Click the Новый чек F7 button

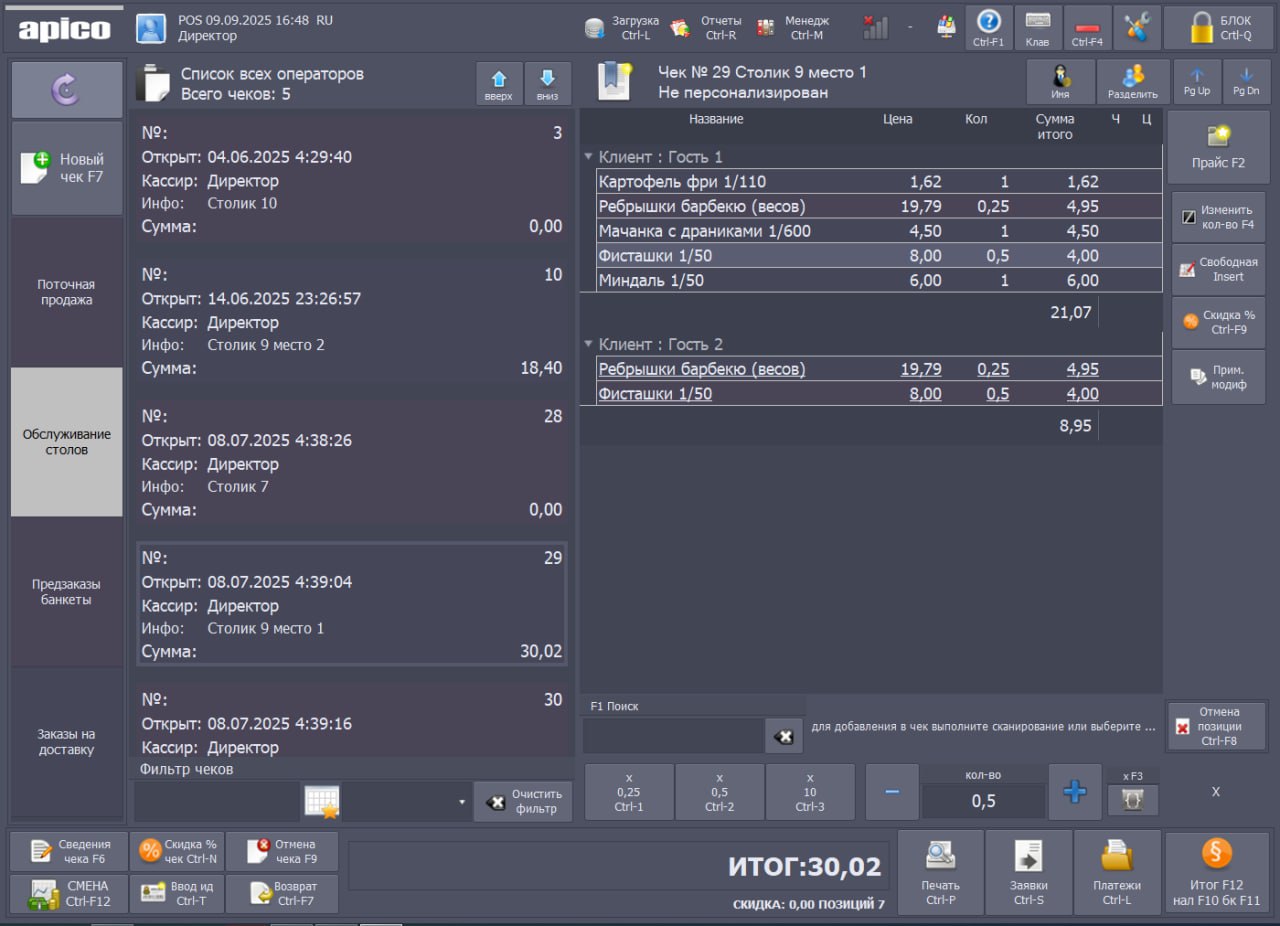click(x=67, y=168)
